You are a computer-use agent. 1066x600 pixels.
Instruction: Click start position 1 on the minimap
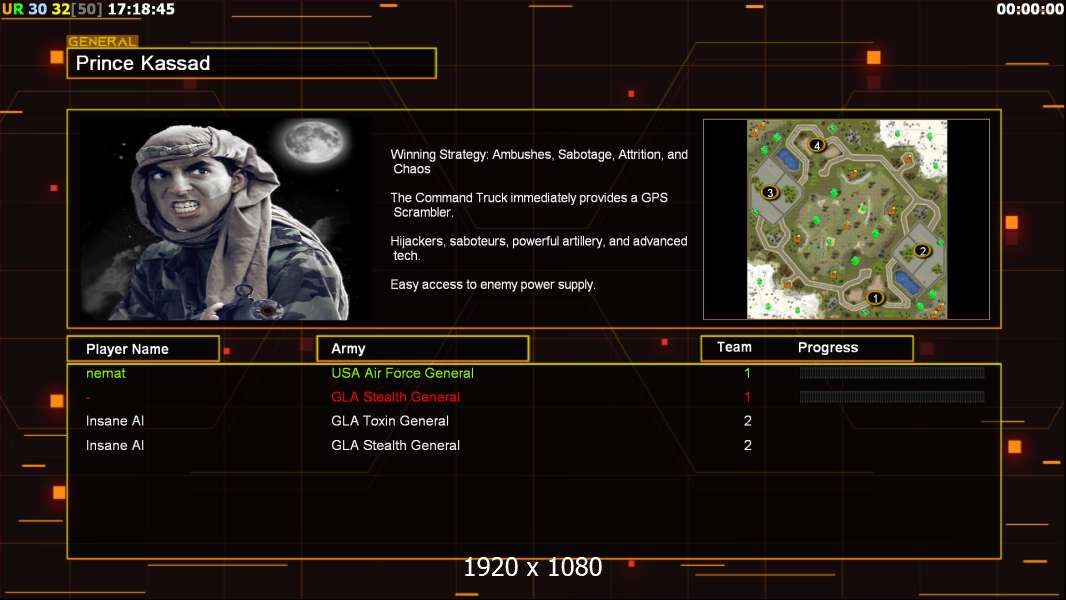(876, 298)
